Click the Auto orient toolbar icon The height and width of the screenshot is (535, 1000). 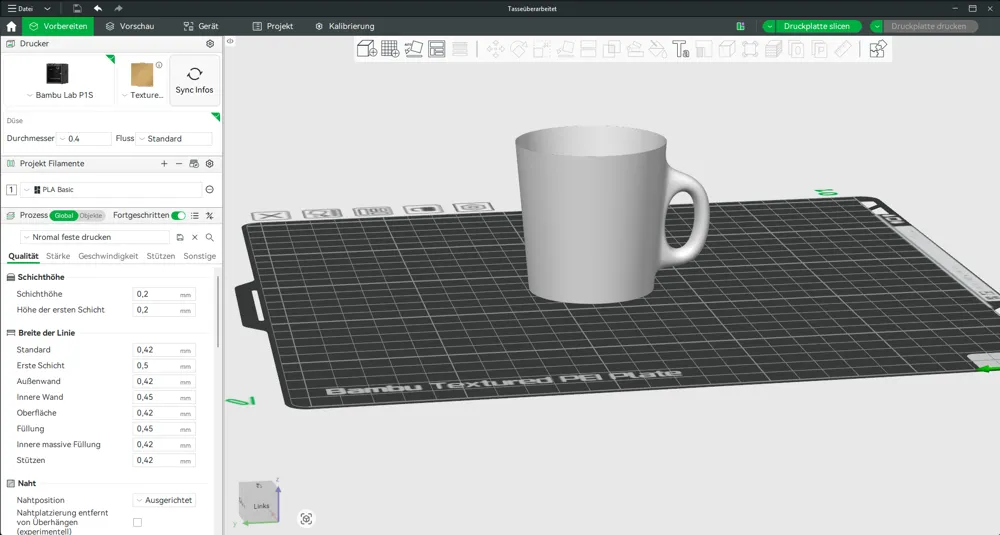pos(413,49)
